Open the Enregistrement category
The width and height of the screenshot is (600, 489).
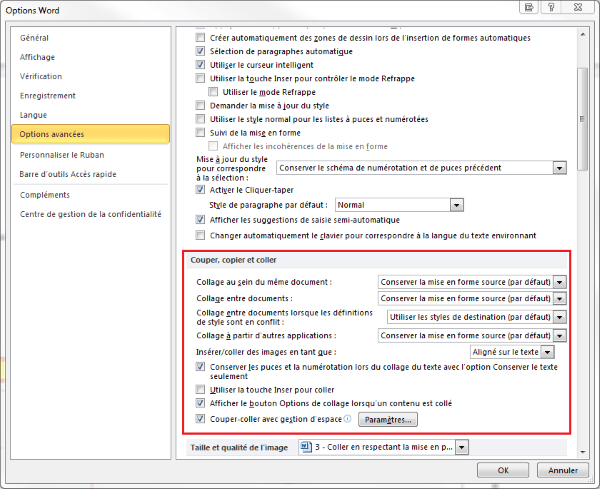(x=48, y=96)
